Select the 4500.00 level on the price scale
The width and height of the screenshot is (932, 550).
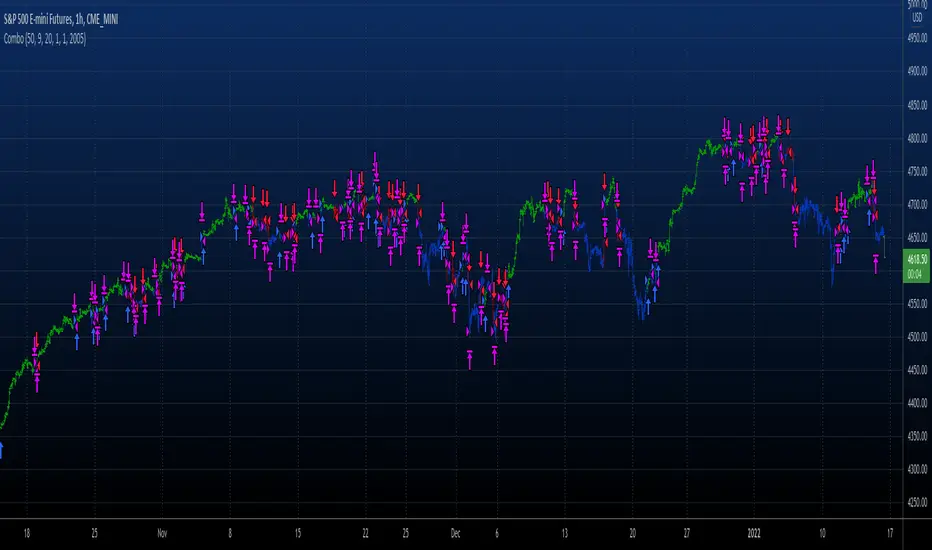tap(917, 337)
